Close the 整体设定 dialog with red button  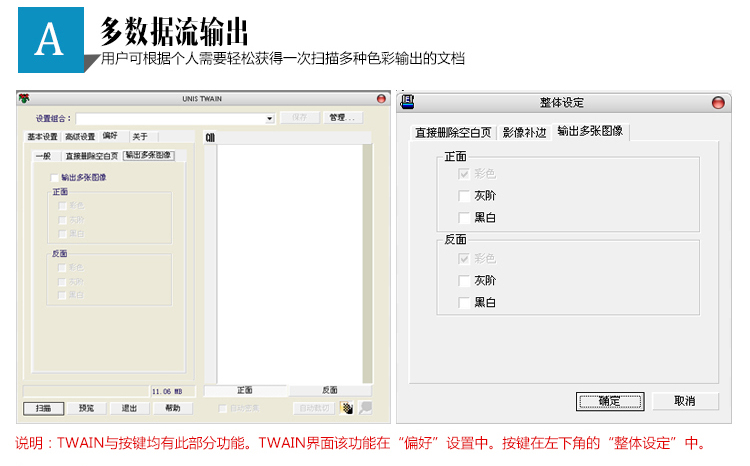pos(718,103)
